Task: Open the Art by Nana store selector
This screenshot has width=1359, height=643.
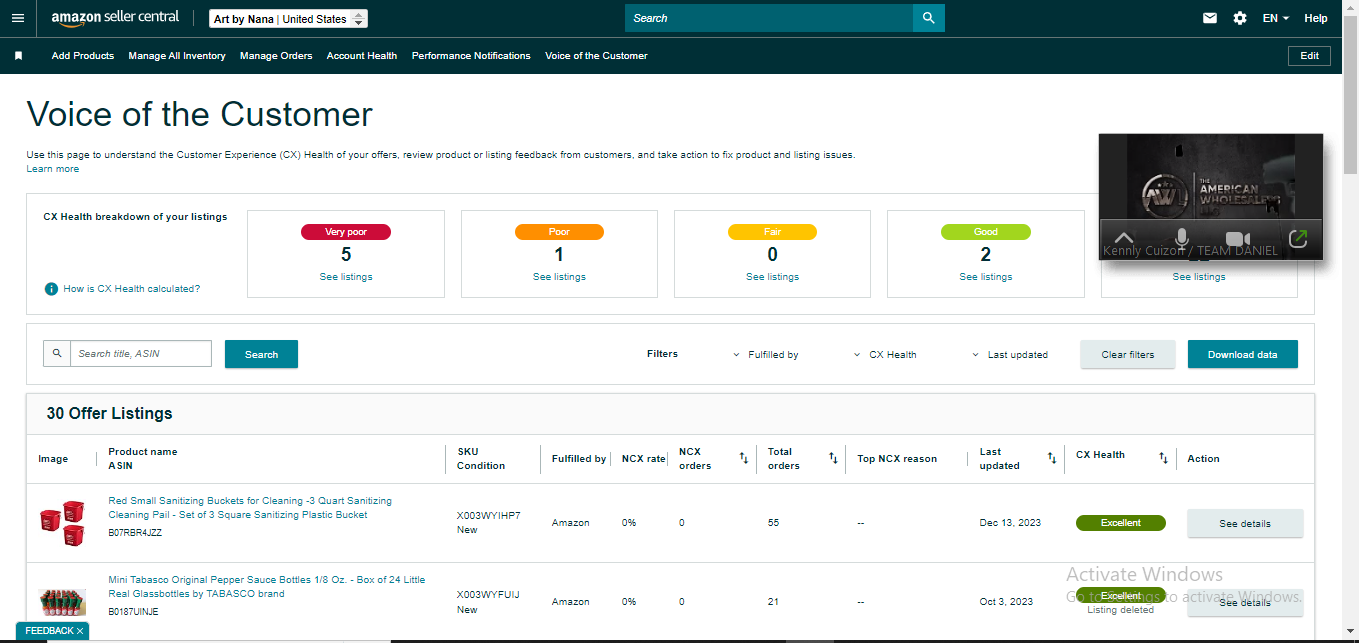Action: (289, 19)
